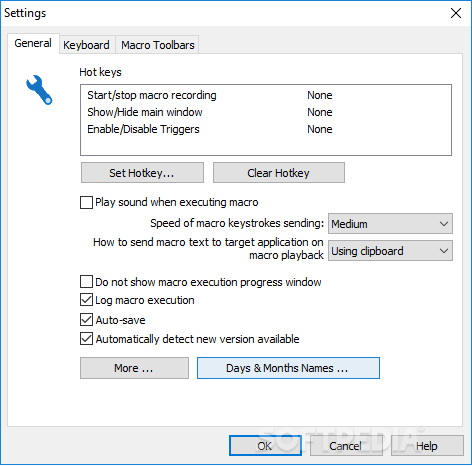This screenshot has width=472, height=466.
Task: Switch to the General tab
Action: click(33, 43)
